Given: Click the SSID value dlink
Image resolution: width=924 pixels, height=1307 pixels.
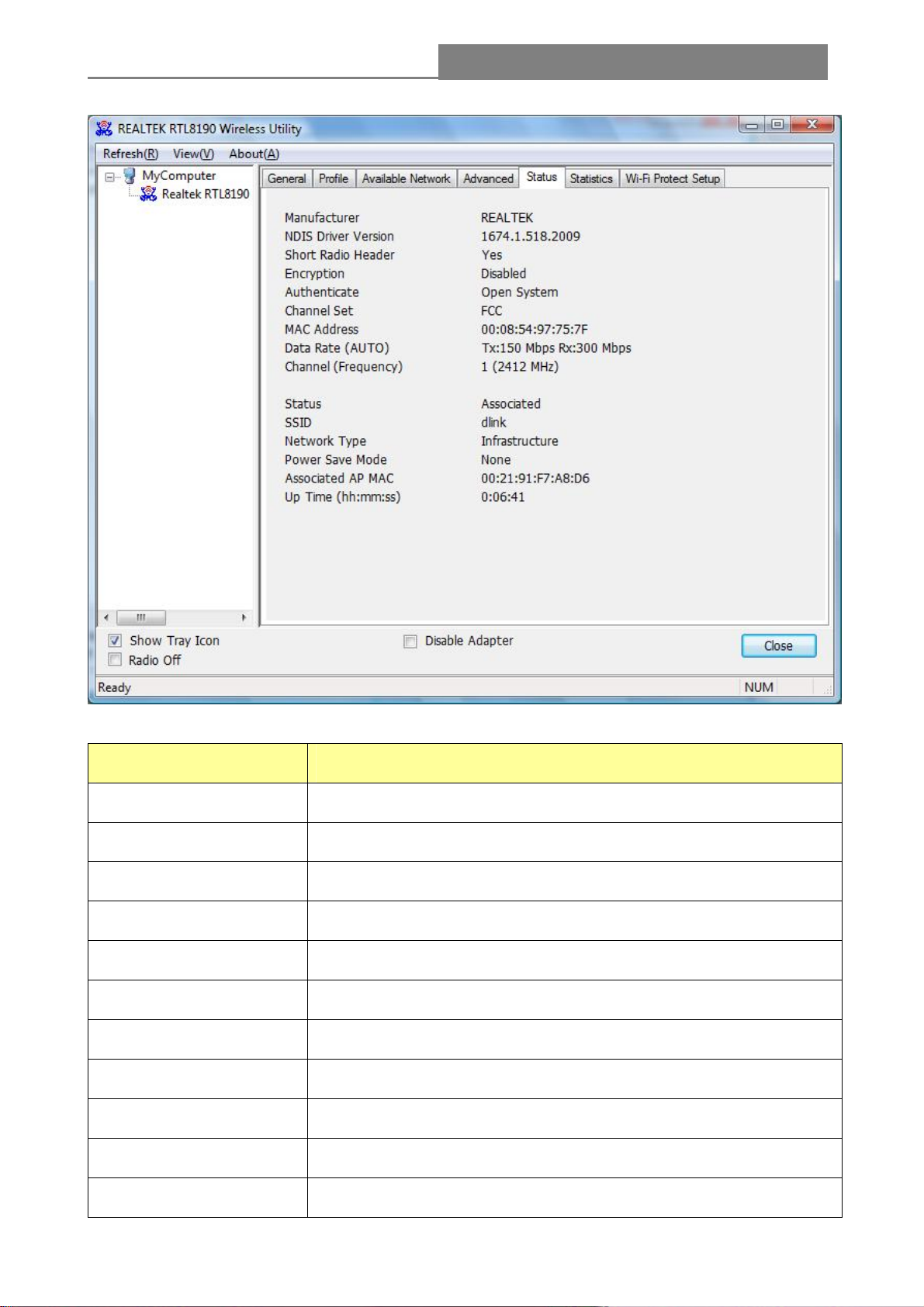Looking at the screenshot, I should 493,423.
